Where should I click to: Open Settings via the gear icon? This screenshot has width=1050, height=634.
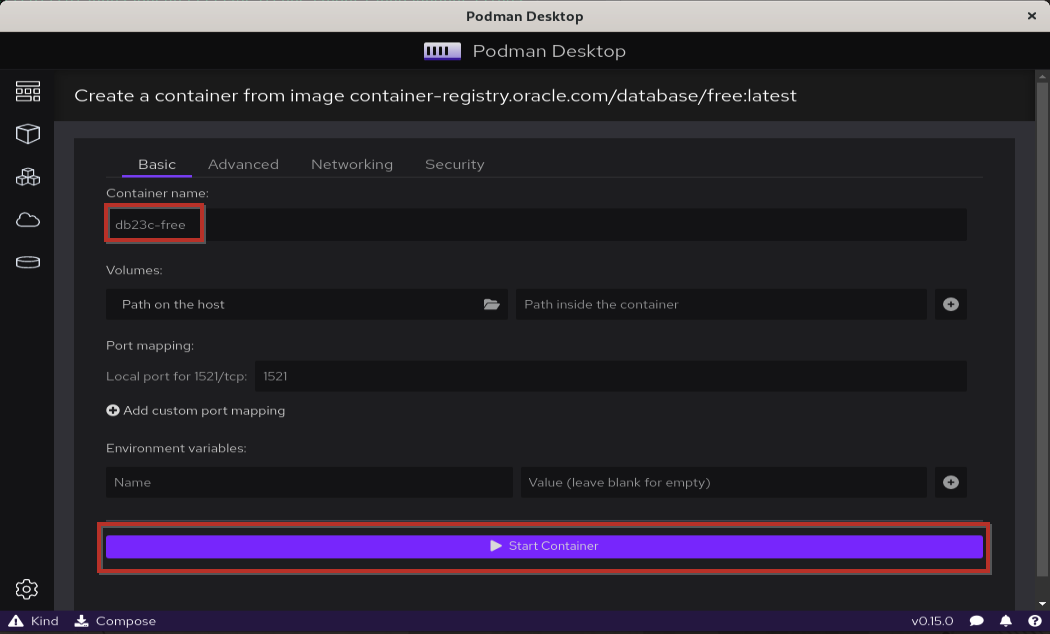pyautogui.click(x=27, y=589)
